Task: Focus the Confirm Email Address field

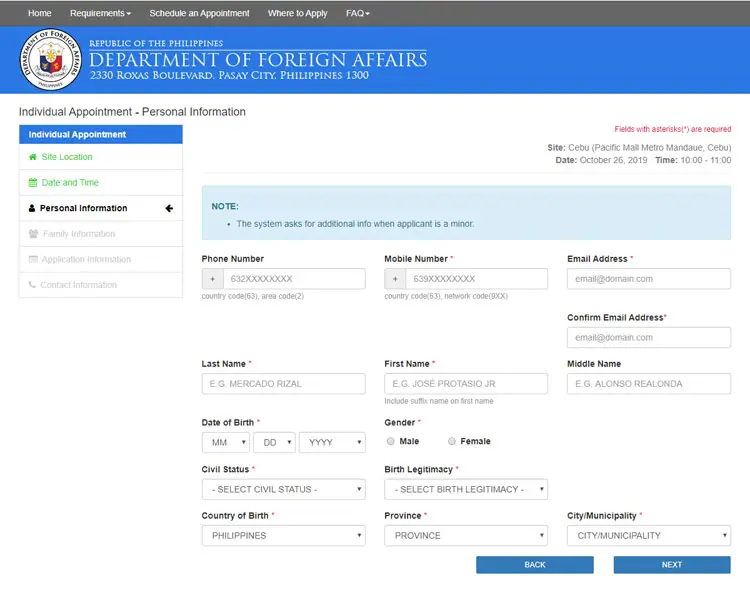Action: 649,338
